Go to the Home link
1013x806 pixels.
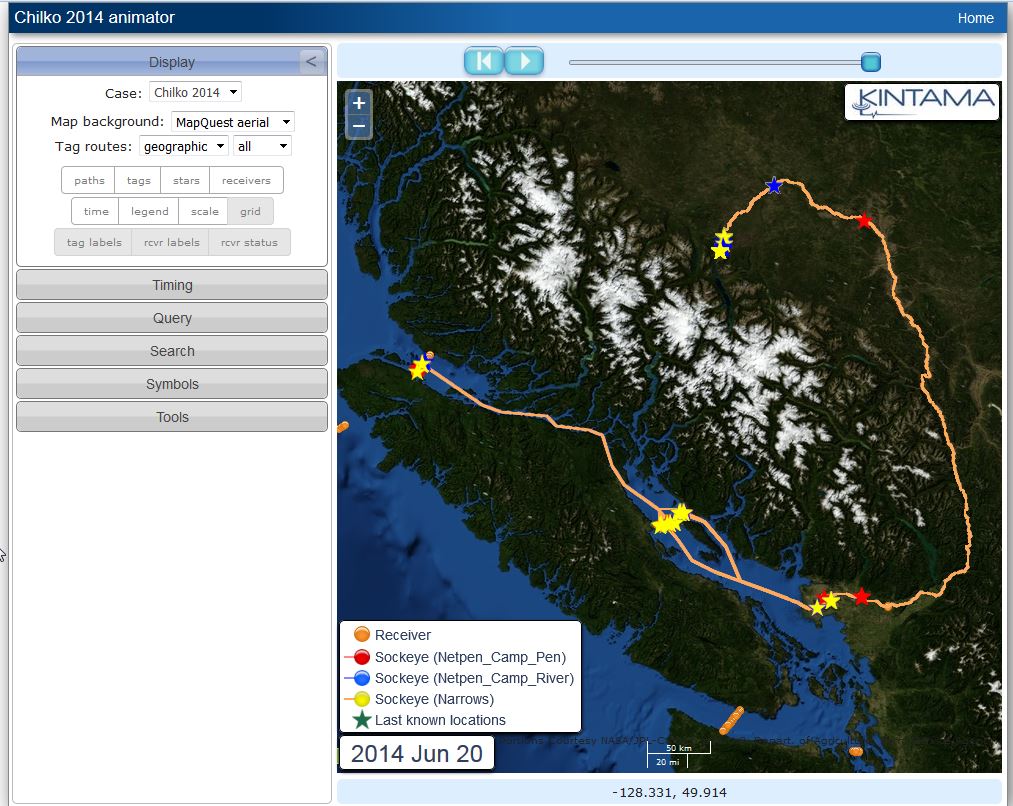(x=975, y=18)
